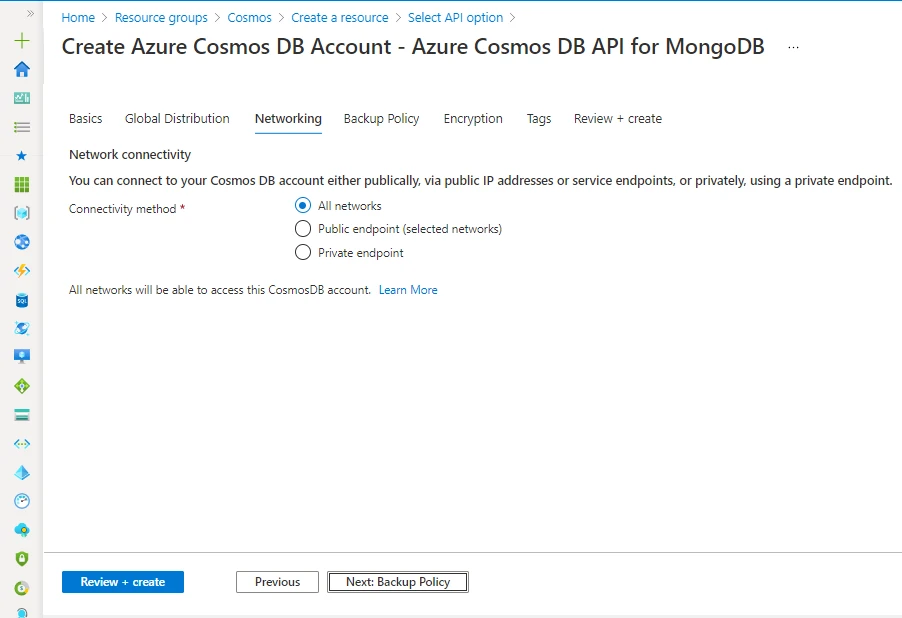This screenshot has width=902, height=618.
Task: Open the Home icon in the sidebar
Action: pos(20,70)
